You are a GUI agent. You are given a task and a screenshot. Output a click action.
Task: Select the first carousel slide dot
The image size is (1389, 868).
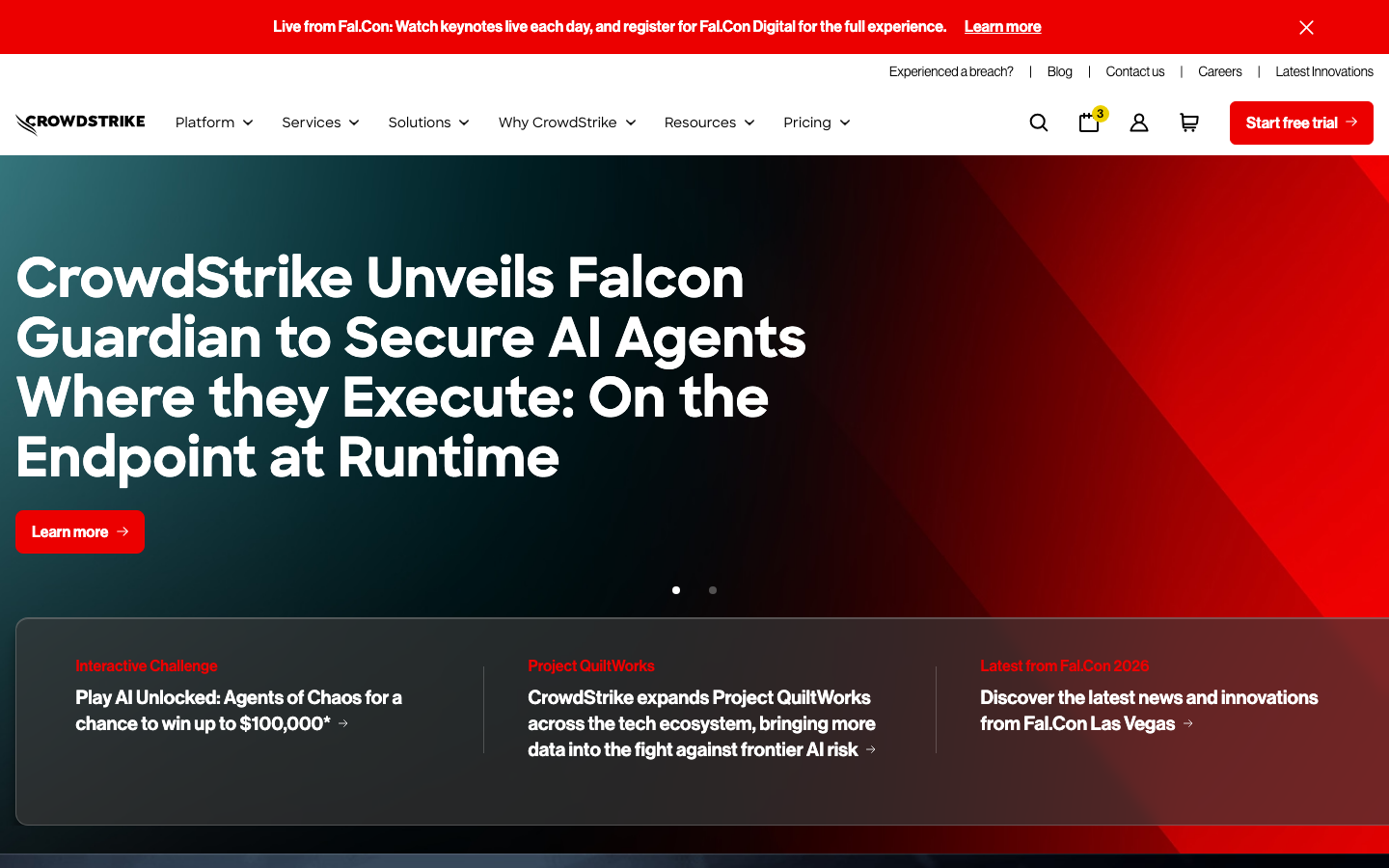pyautogui.click(x=676, y=590)
